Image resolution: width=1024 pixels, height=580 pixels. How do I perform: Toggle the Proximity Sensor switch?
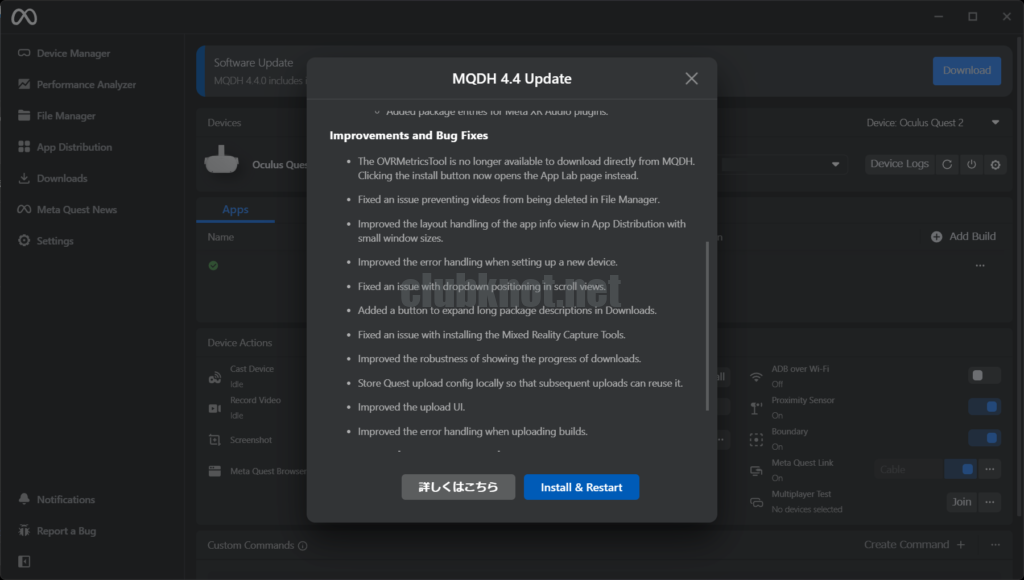pos(985,407)
